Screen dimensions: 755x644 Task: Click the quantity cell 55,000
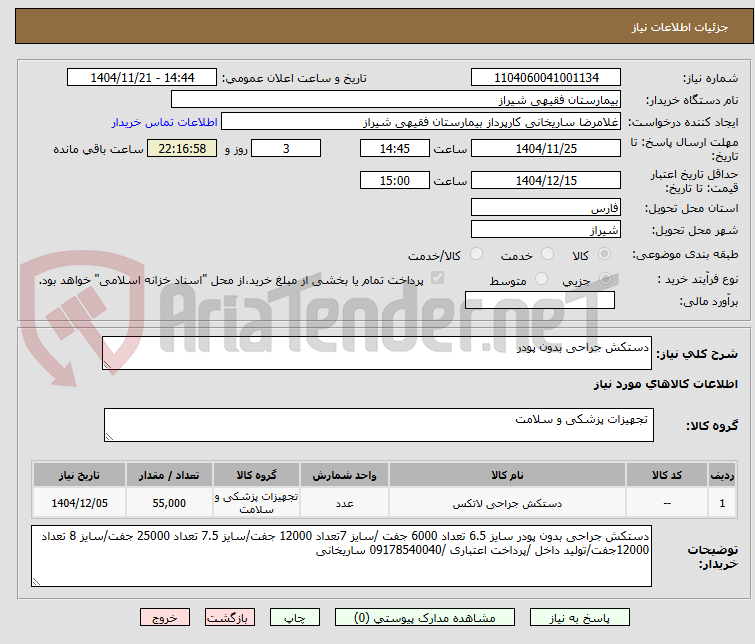click(x=169, y=503)
